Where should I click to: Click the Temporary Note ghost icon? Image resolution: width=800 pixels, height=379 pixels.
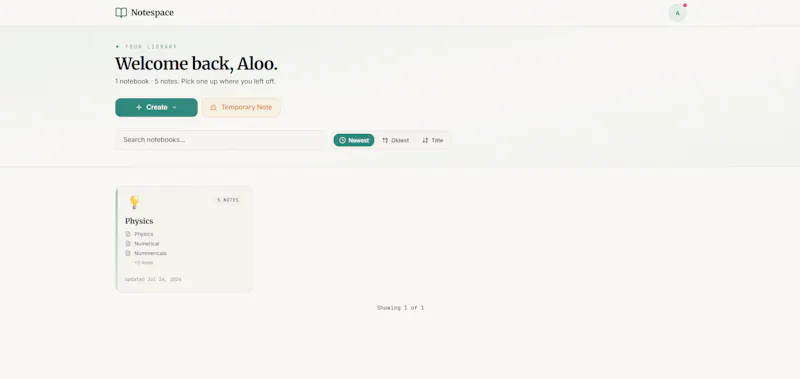tap(213, 108)
